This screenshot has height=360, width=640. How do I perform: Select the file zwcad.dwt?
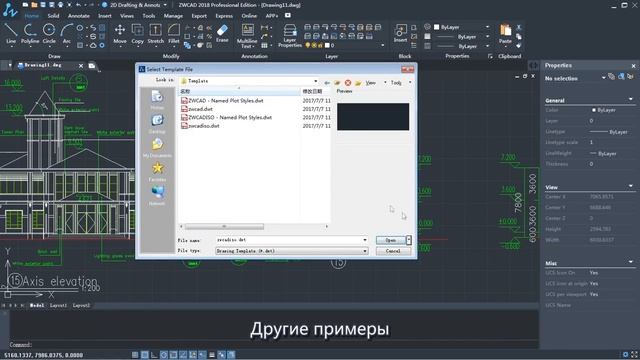click(197, 109)
